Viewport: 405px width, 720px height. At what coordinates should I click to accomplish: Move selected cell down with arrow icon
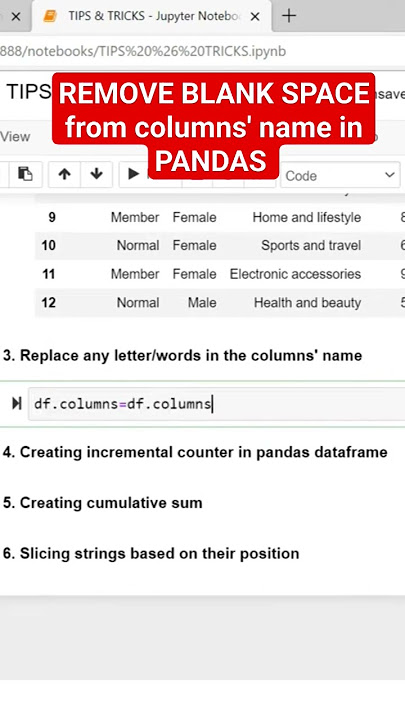(96, 174)
